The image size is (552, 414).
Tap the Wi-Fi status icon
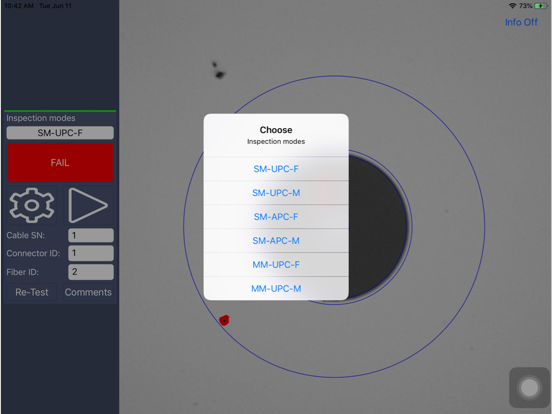[513, 6]
